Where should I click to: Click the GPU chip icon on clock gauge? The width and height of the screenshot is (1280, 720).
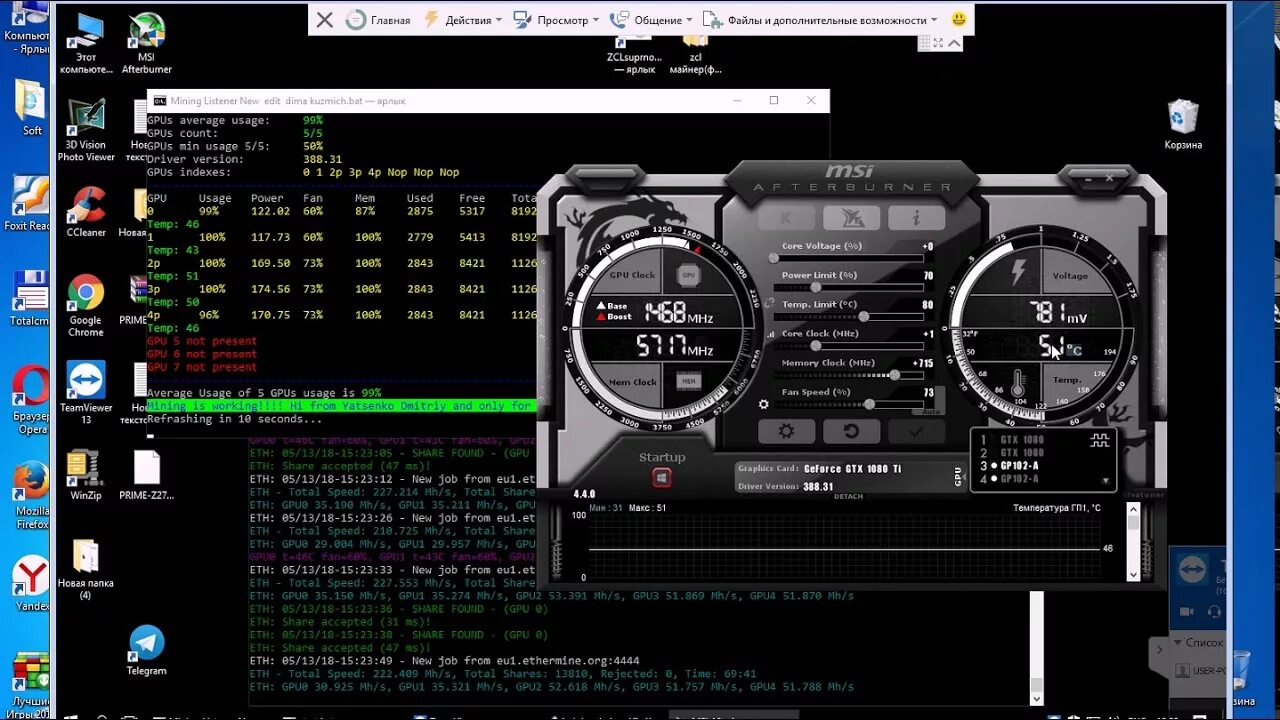pyautogui.click(x=688, y=275)
